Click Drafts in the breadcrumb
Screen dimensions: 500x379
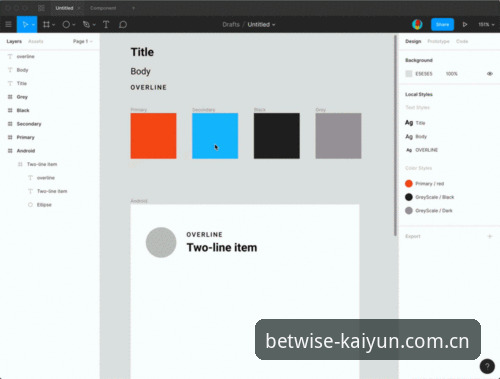[231, 24]
